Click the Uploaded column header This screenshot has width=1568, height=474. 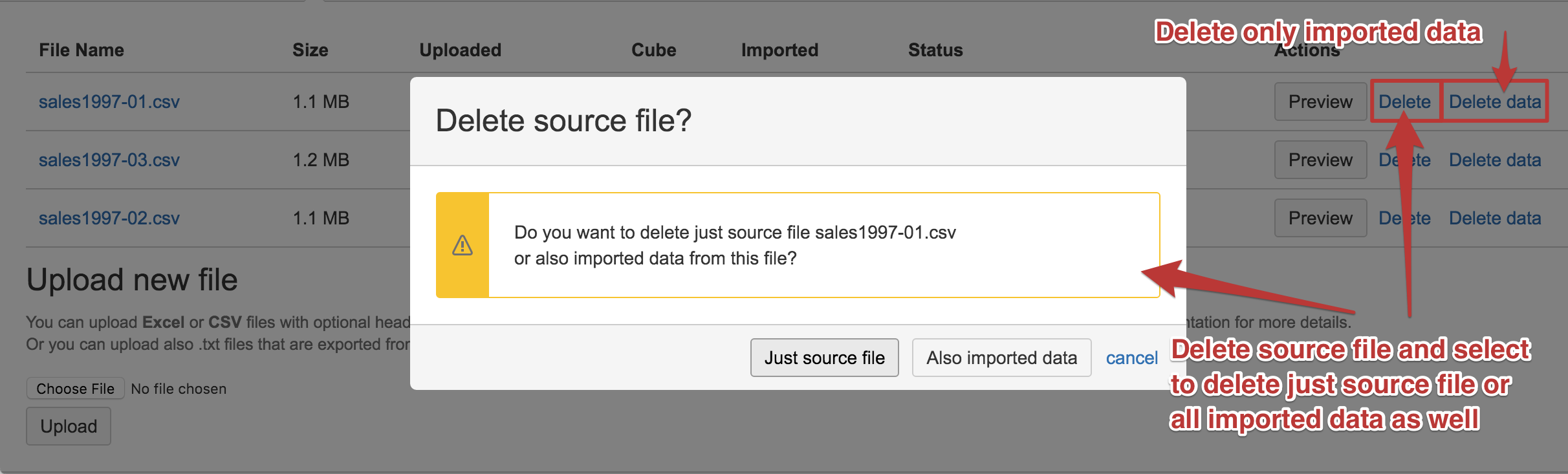460,50
